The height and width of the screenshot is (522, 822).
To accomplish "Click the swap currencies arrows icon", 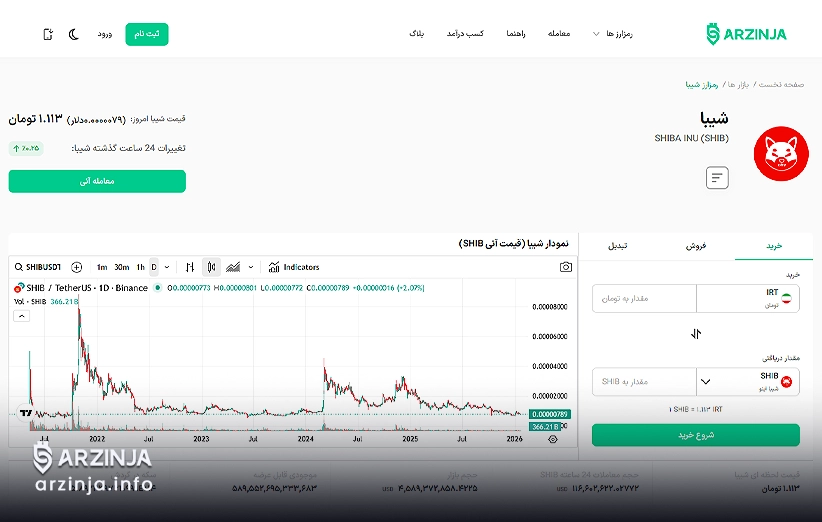I will click(x=696, y=334).
